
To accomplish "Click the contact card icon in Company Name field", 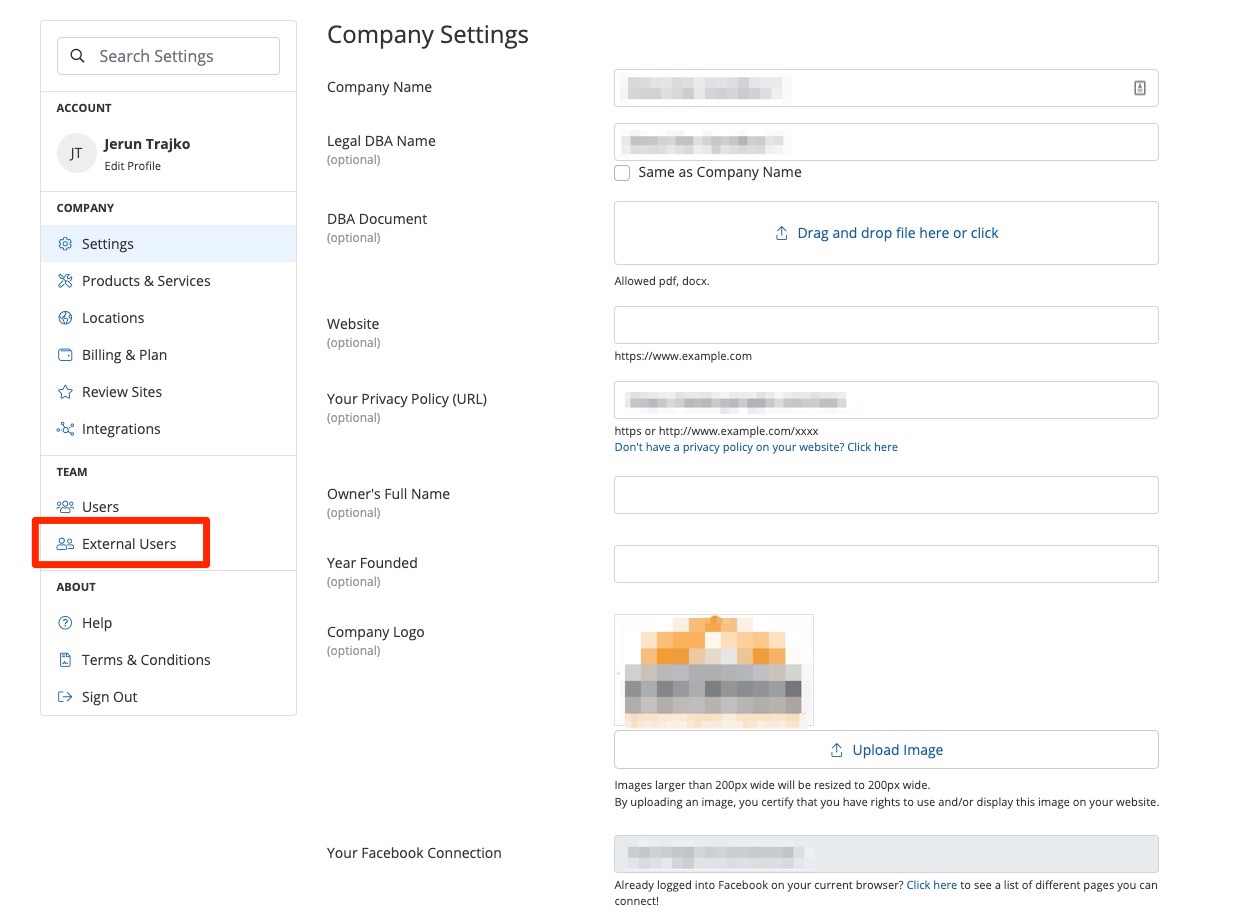I will pos(1139,88).
